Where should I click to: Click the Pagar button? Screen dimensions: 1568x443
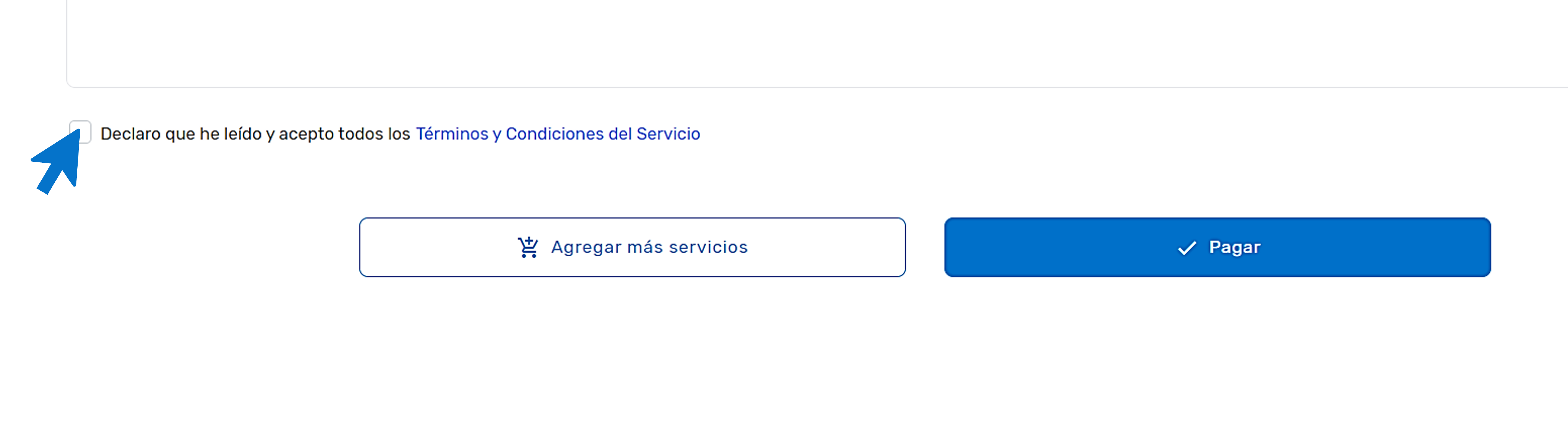[1217, 247]
